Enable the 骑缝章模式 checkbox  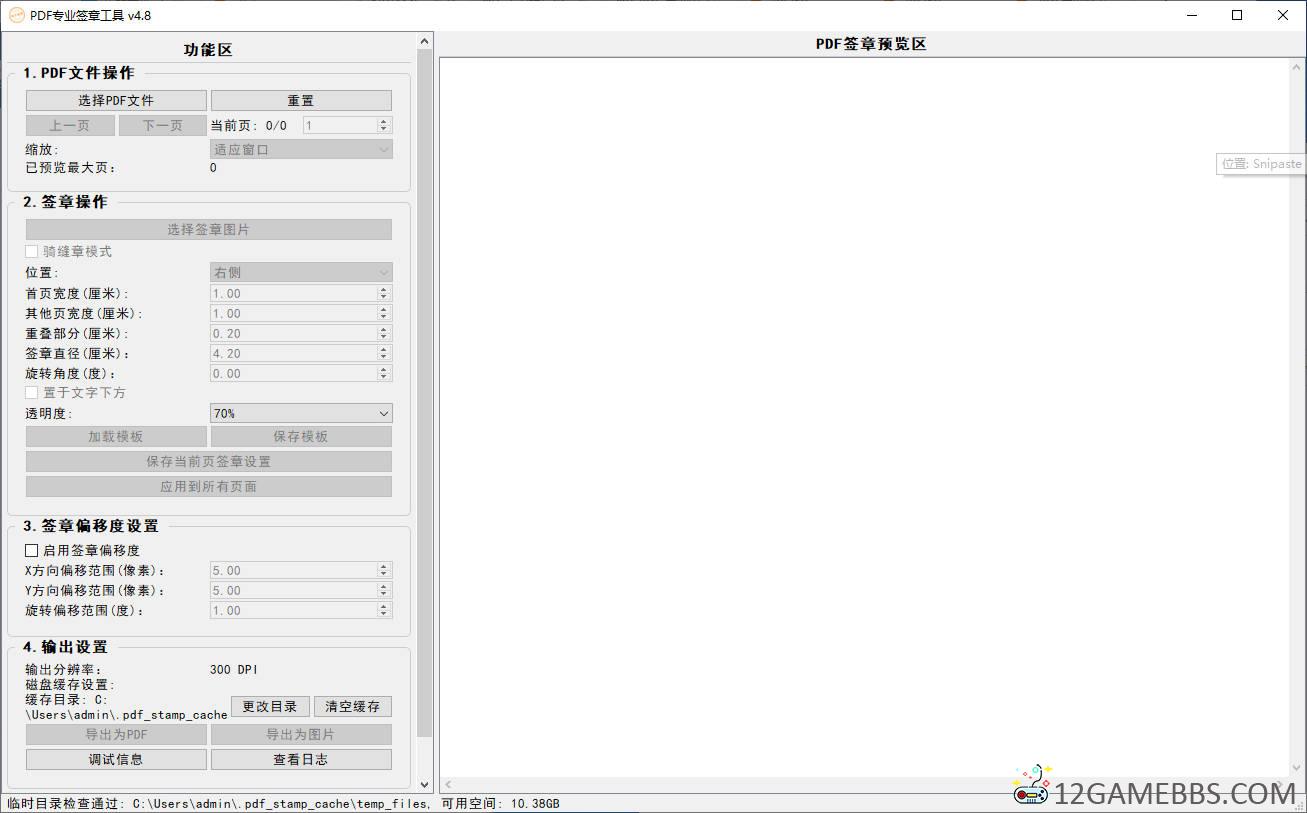coord(31,251)
